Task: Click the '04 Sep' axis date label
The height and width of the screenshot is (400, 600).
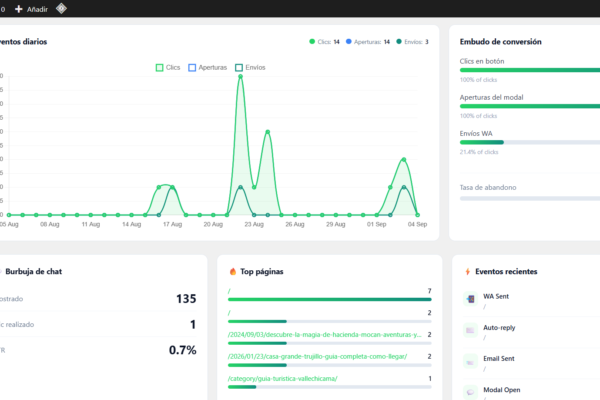Action: pyautogui.click(x=417, y=224)
